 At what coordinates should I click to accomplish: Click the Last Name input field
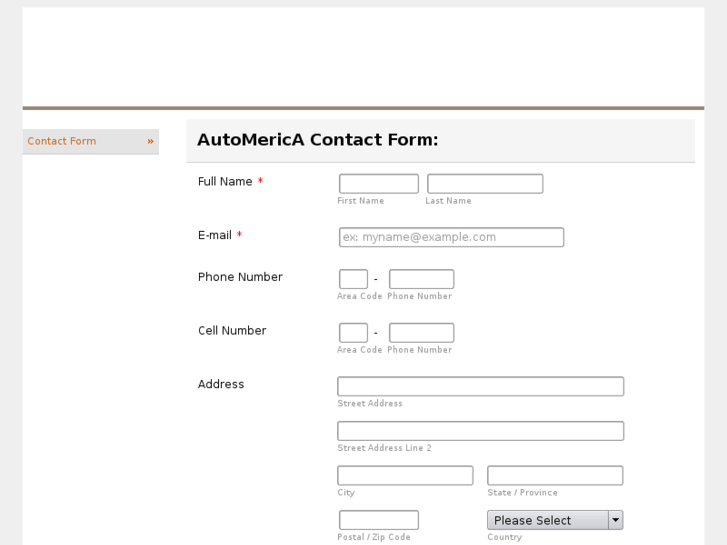coord(485,184)
